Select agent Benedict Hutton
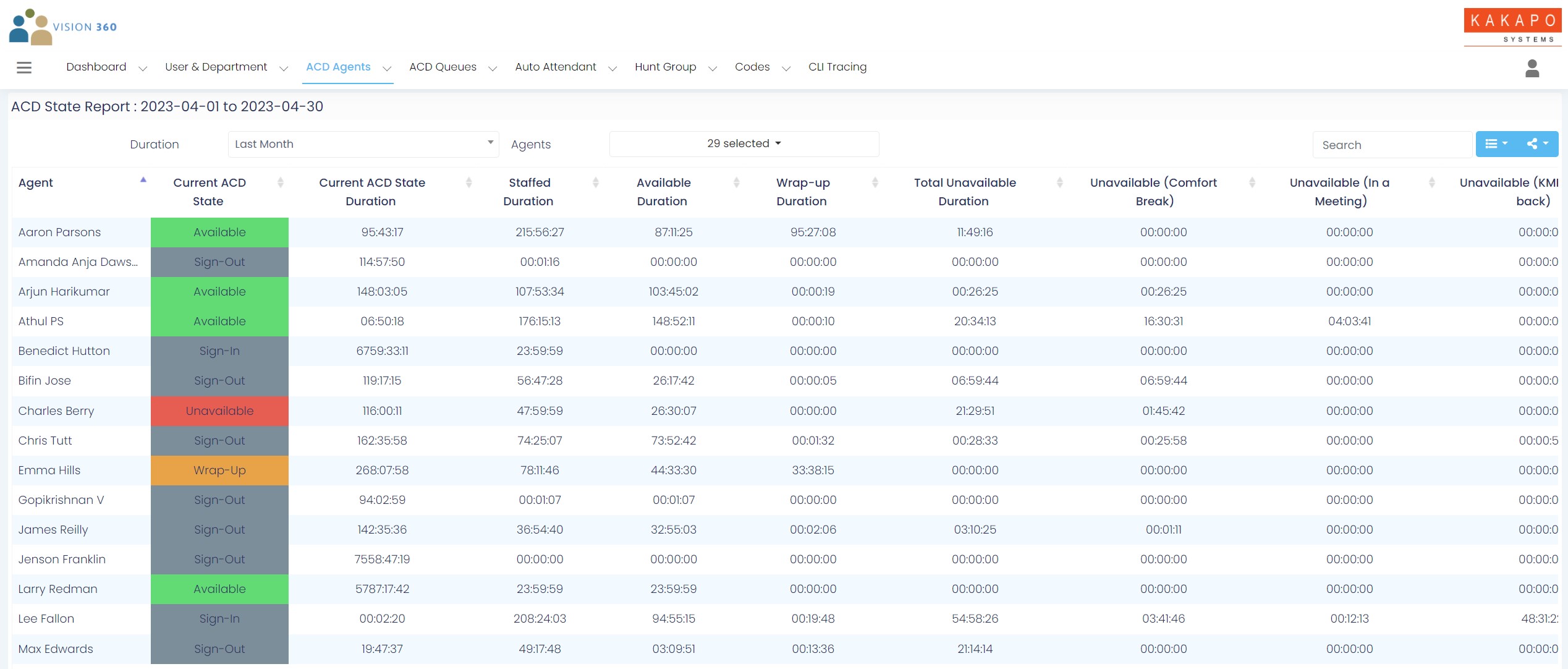The image size is (1568, 669). click(64, 351)
